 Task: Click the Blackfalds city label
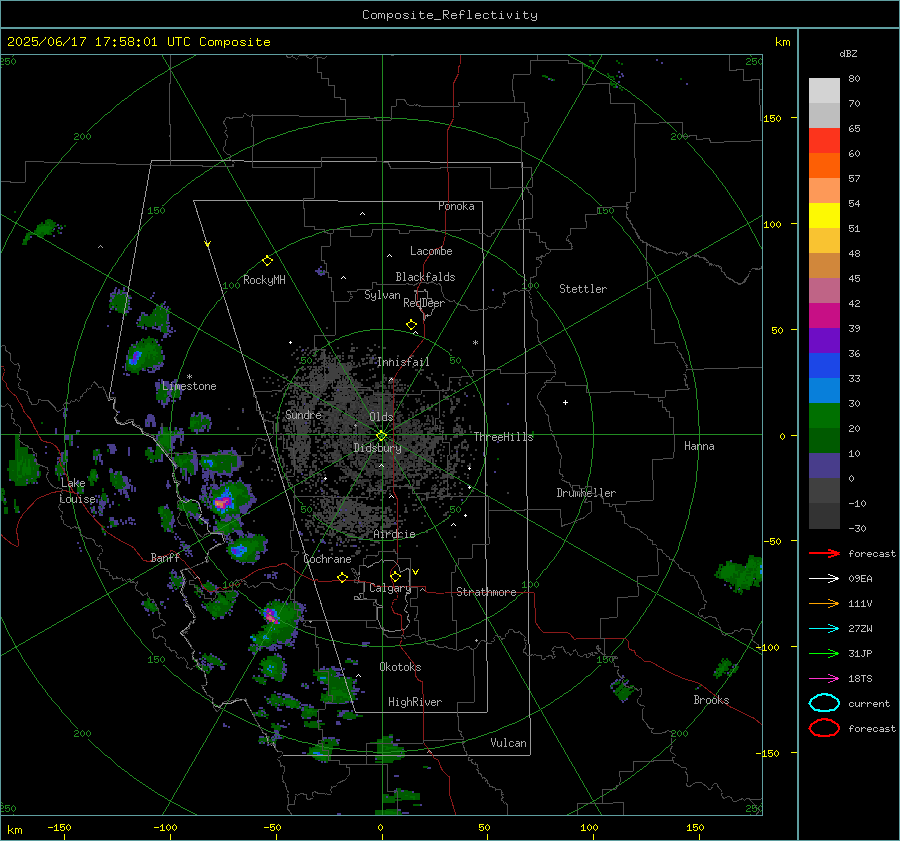425,277
